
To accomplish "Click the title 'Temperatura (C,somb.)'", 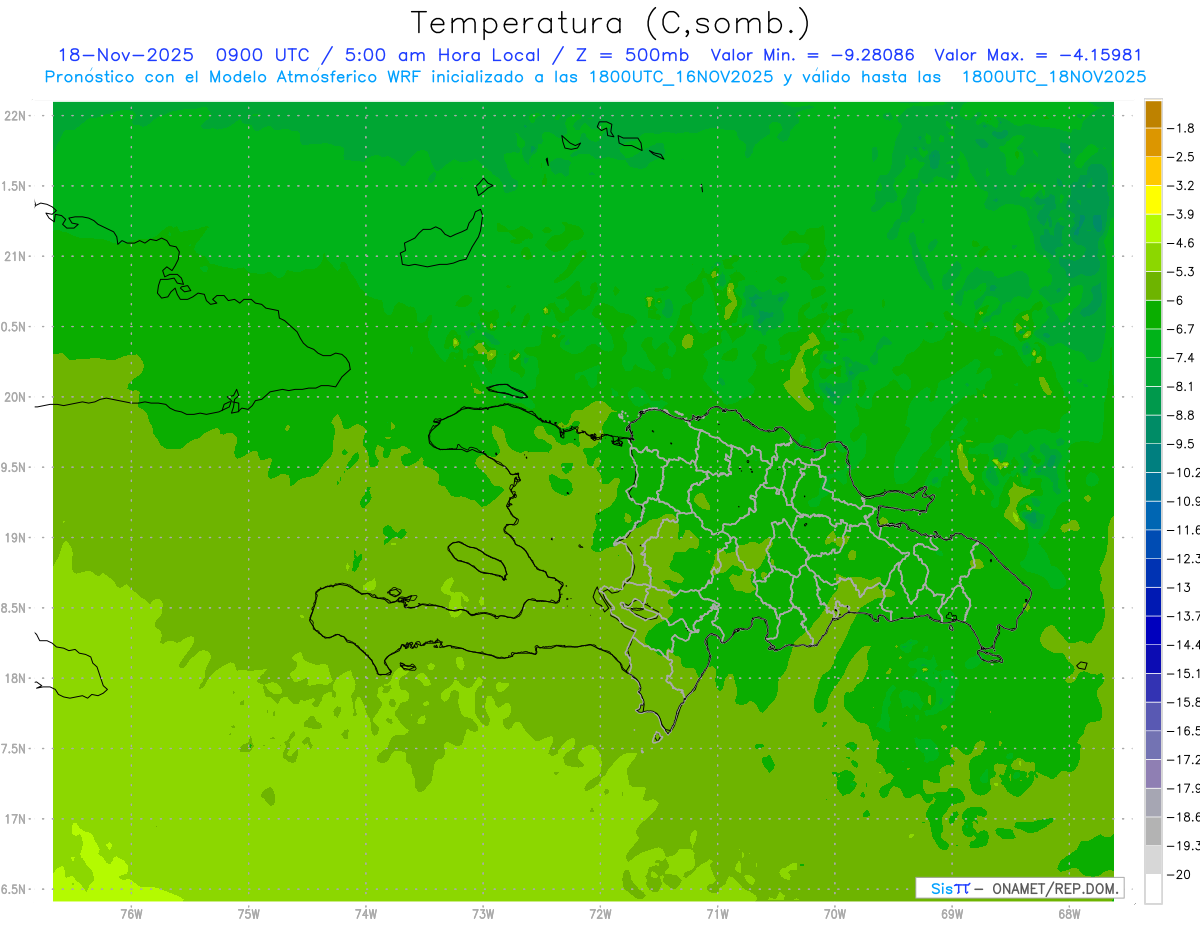I will coord(611,22).
